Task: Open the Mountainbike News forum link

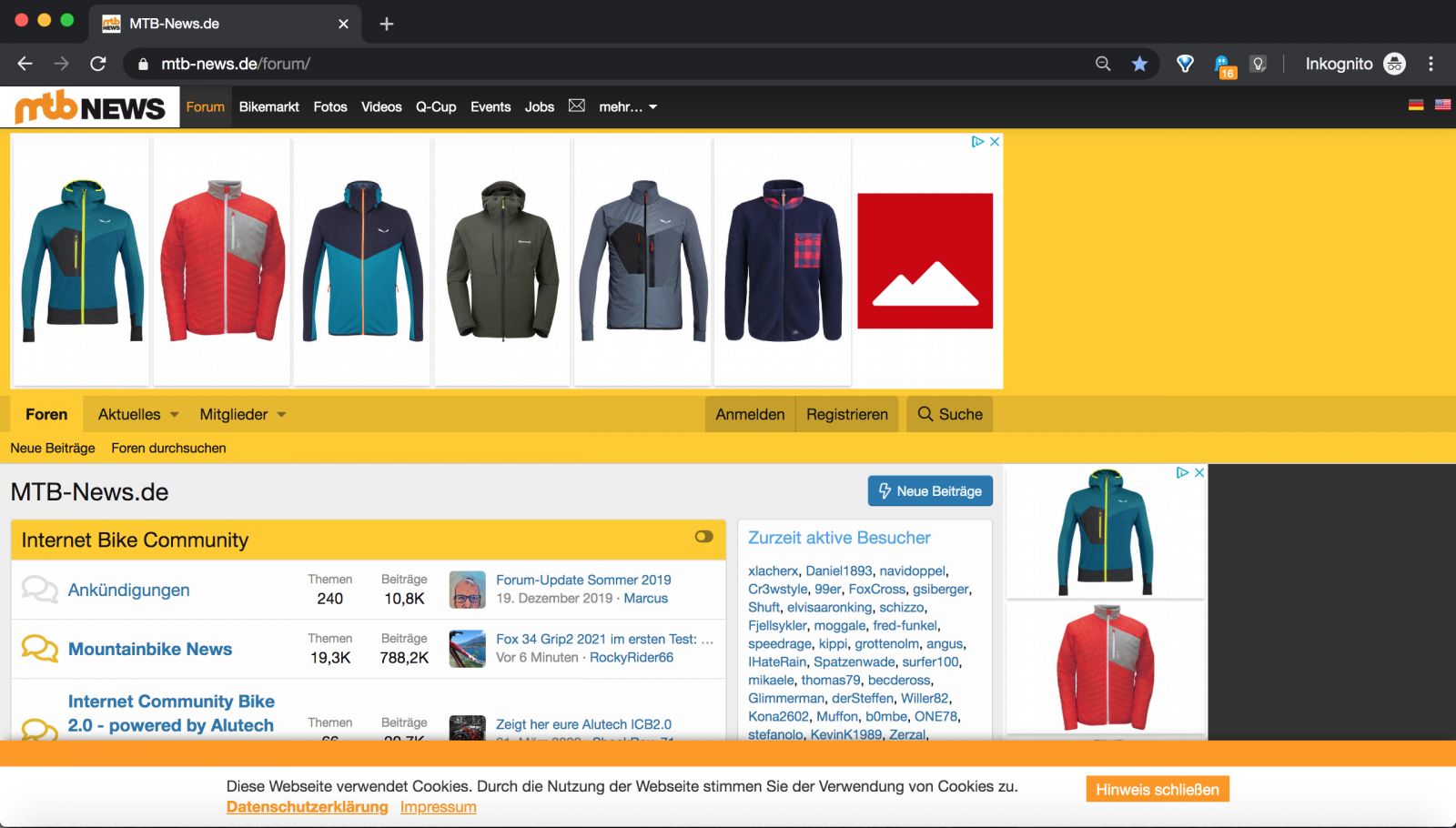Action: [x=150, y=649]
